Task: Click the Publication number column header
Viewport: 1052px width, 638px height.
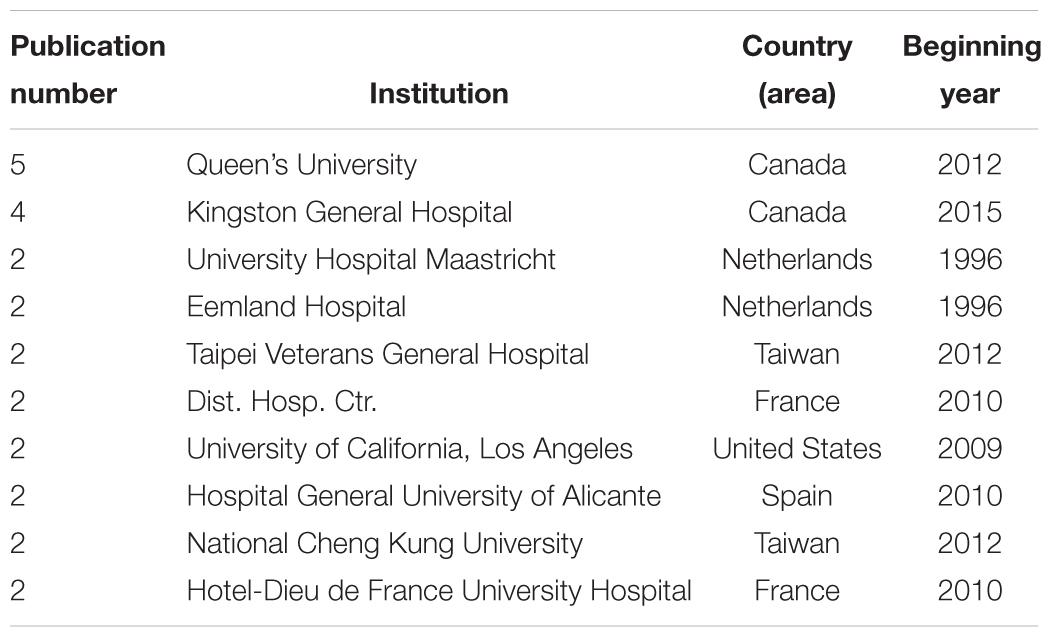Action: (x=88, y=70)
